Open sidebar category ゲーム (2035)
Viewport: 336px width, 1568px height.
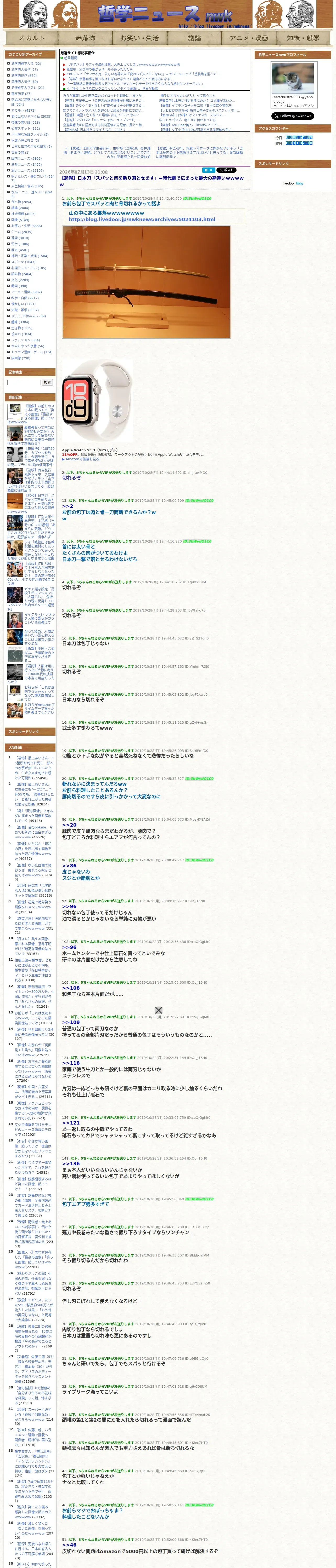tap(21, 232)
